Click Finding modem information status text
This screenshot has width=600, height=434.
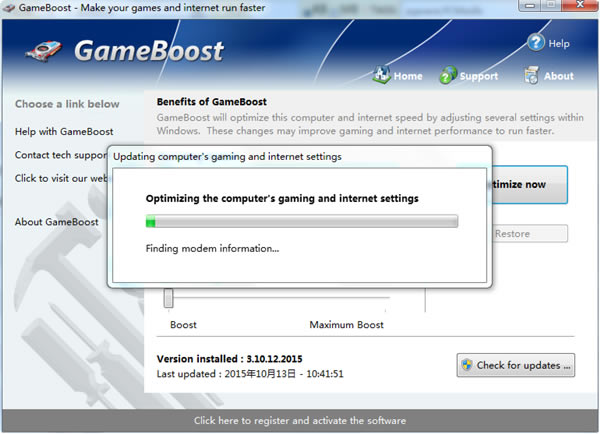tap(212, 248)
